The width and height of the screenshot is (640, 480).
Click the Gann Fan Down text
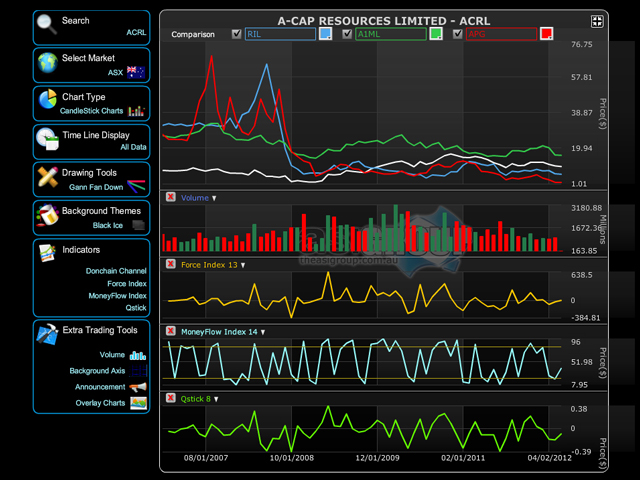[96, 187]
